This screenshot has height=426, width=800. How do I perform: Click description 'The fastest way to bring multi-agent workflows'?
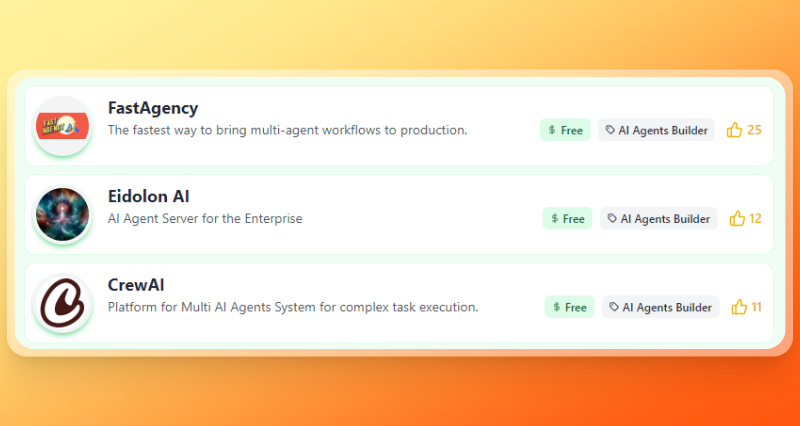tap(287, 130)
